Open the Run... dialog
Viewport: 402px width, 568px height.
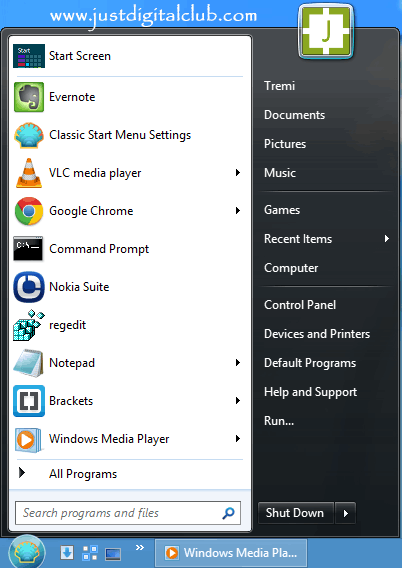click(x=279, y=421)
